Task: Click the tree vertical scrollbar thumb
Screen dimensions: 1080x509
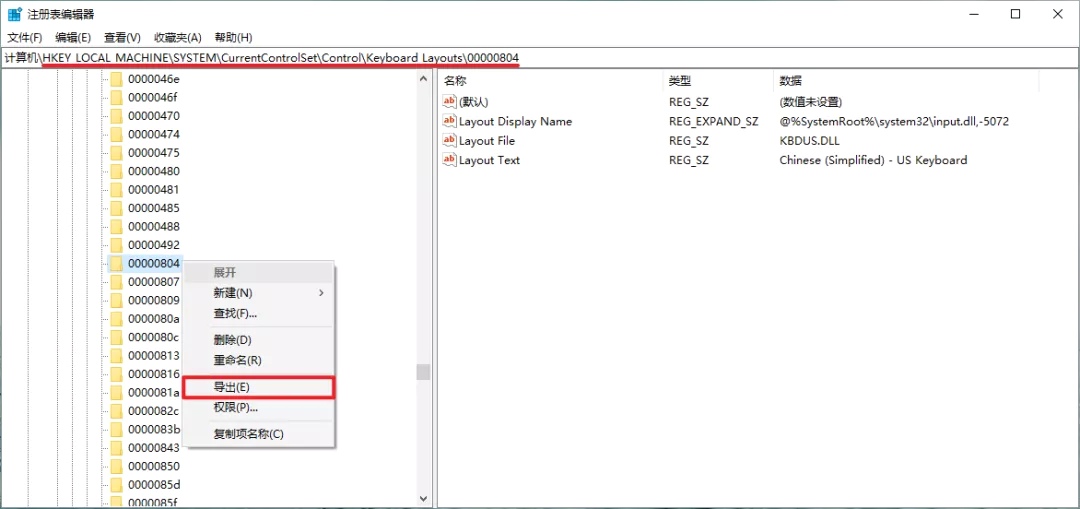Action: click(423, 372)
